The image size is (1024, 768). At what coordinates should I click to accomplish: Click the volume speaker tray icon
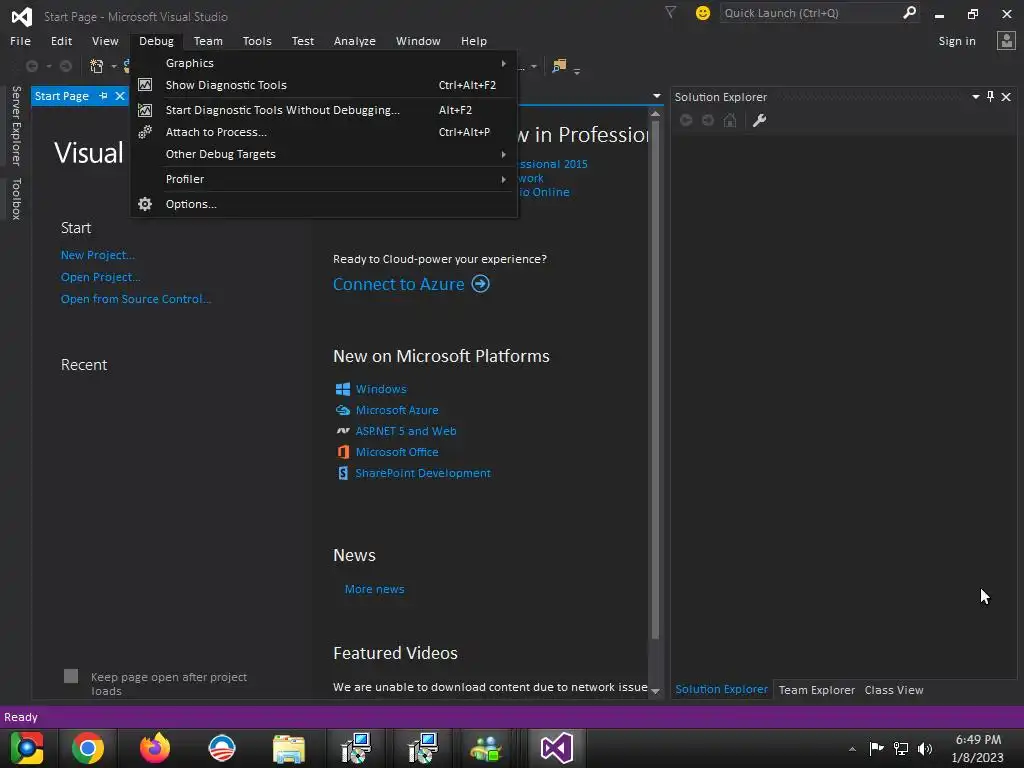coord(925,748)
